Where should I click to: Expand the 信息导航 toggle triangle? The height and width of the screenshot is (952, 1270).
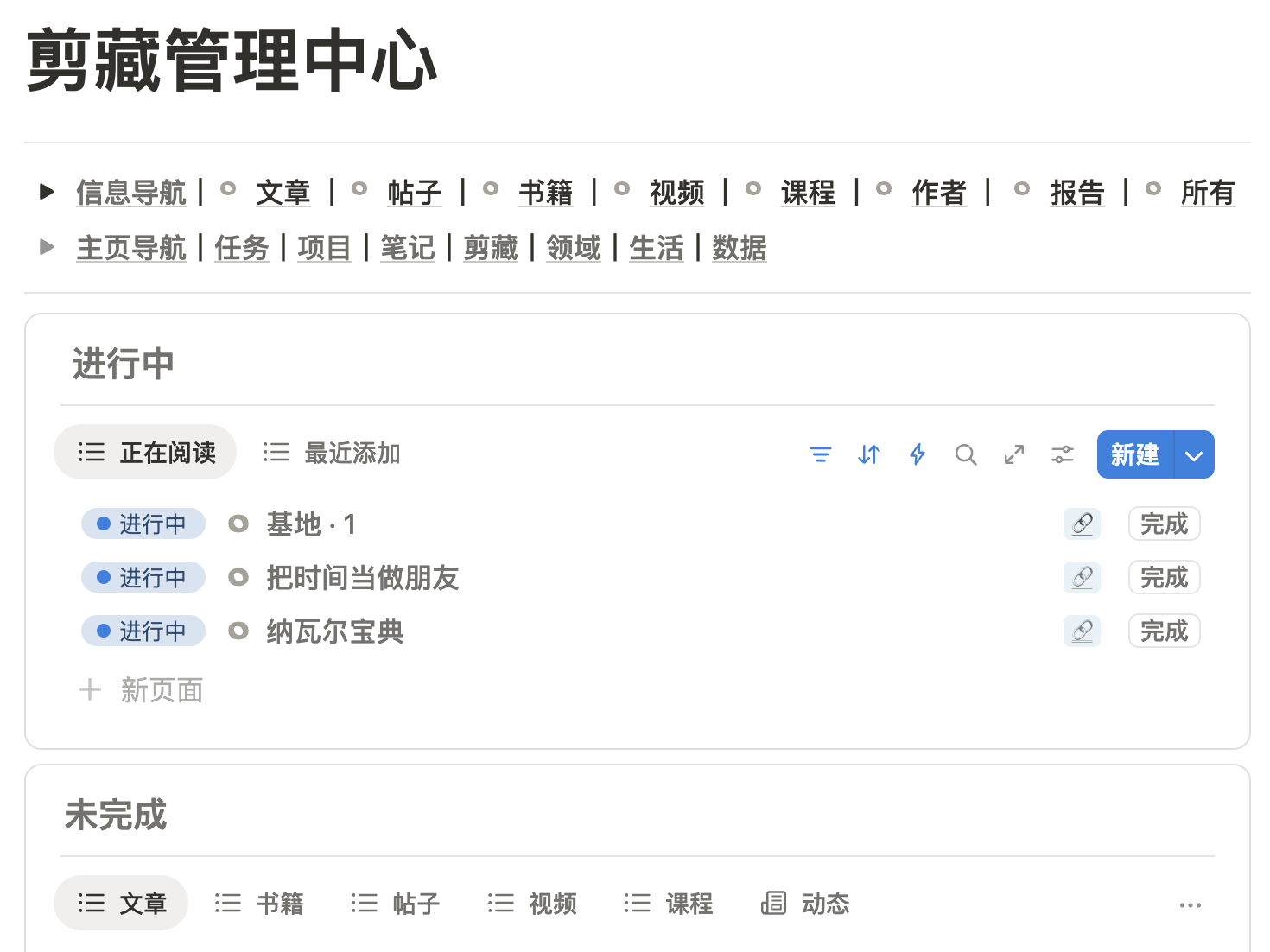click(x=48, y=192)
